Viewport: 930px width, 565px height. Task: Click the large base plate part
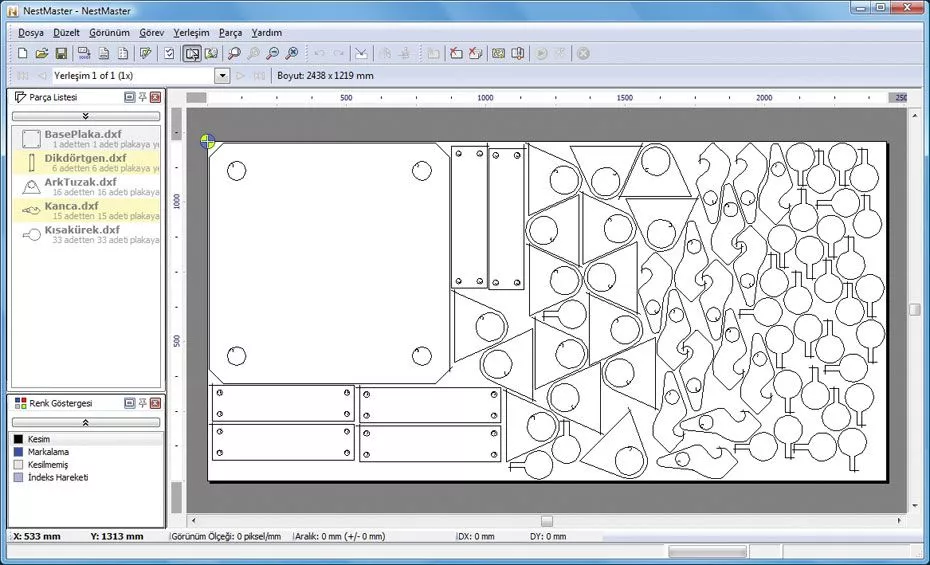click(x=329, y=263)
